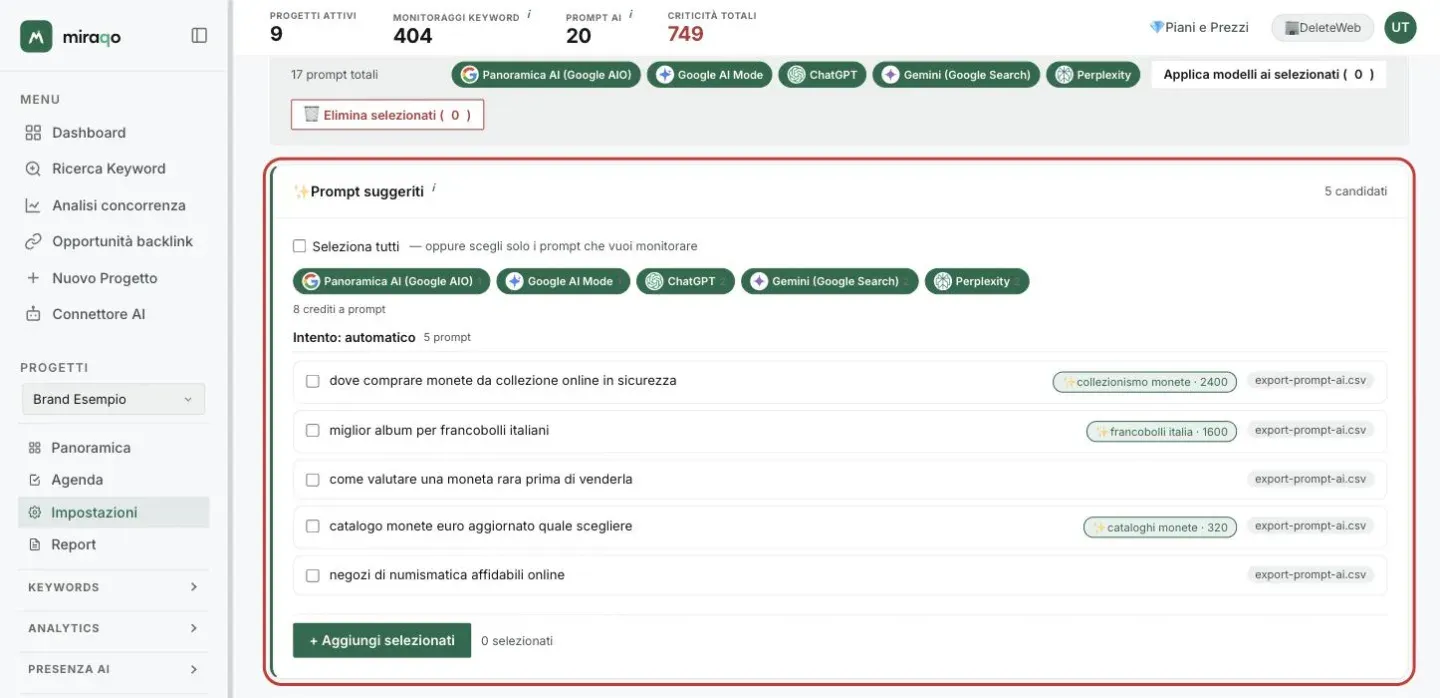Open Piani e Prezzi
The image size is (1440, 698).
tap(1199, 27)
